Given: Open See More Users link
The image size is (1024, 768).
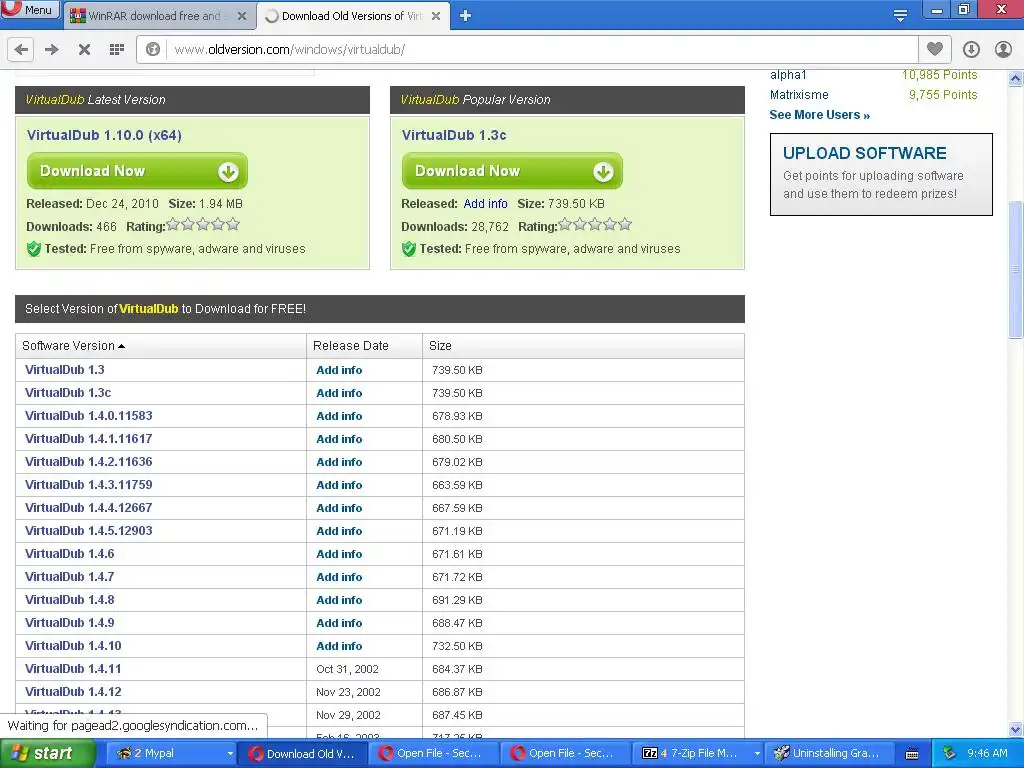Looking at the screenshot, I should 820,115.
